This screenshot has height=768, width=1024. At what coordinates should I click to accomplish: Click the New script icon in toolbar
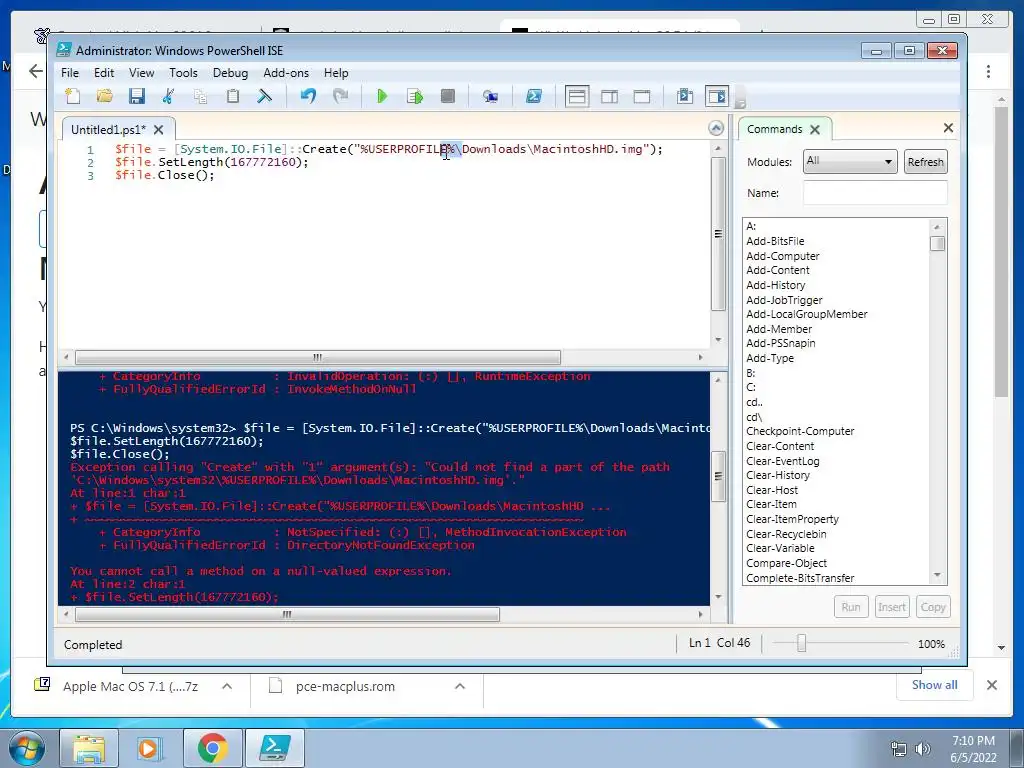click(73, 97)
